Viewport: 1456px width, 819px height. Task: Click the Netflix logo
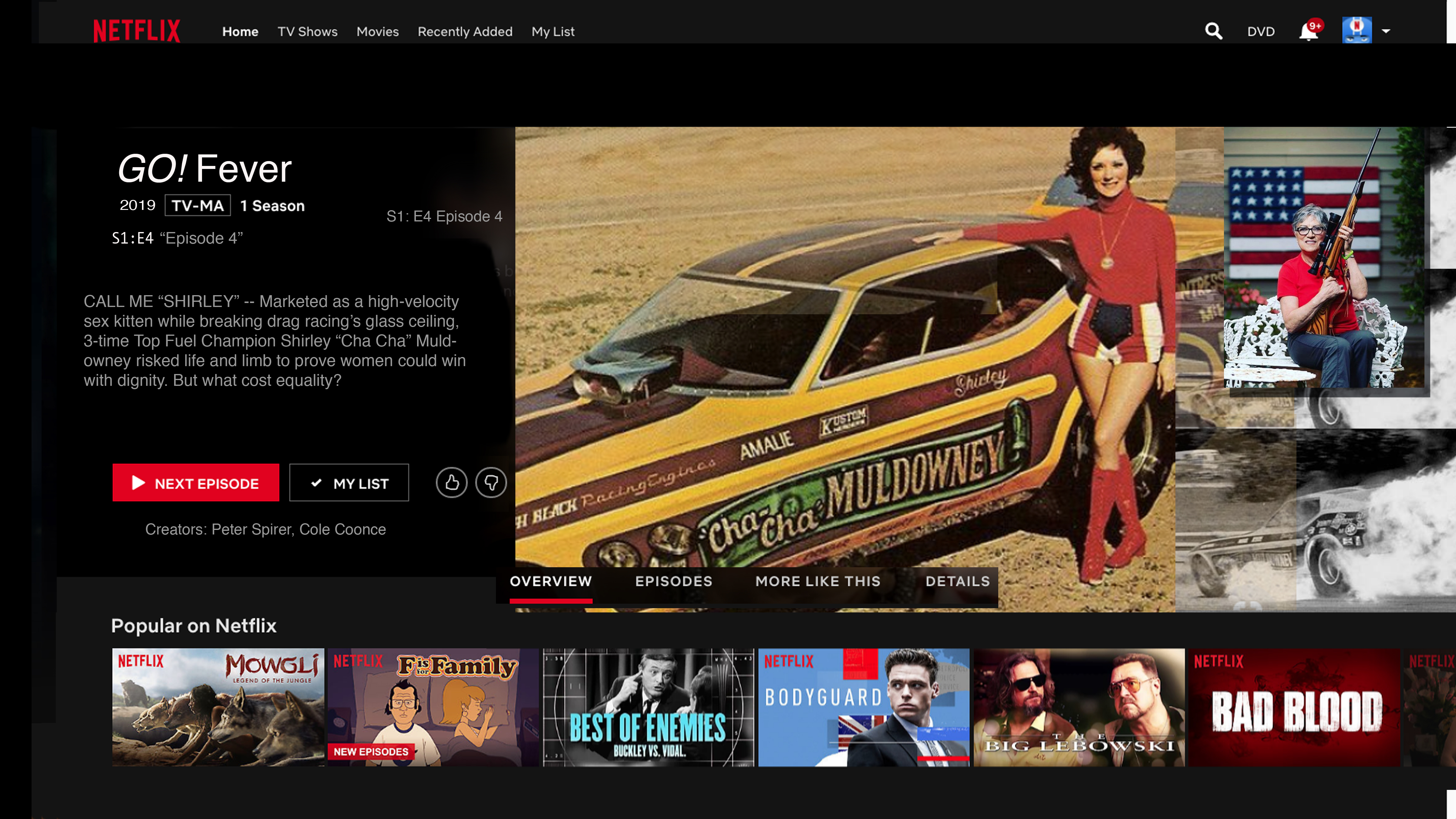[x=136, y=31]
